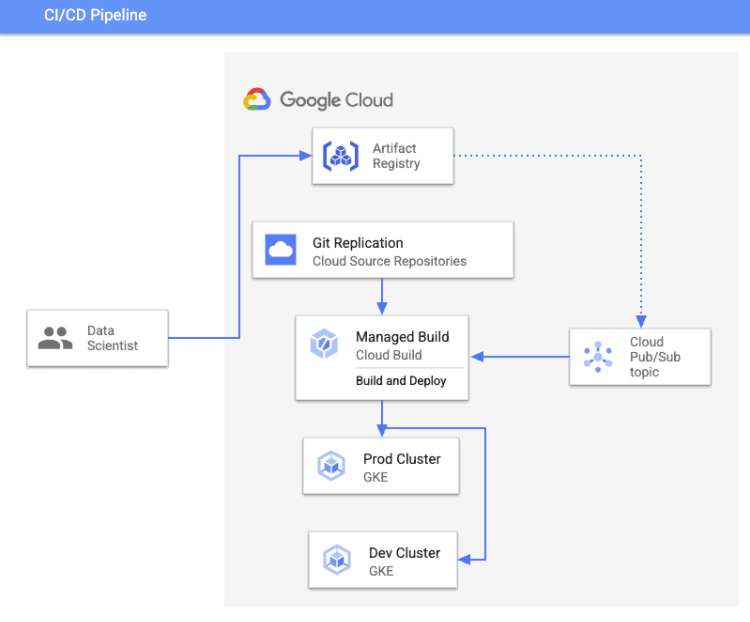Click the Google Cloud logo icon
Image resolution: width=750 pixels, height=622 pixels.
pos(257,100)
